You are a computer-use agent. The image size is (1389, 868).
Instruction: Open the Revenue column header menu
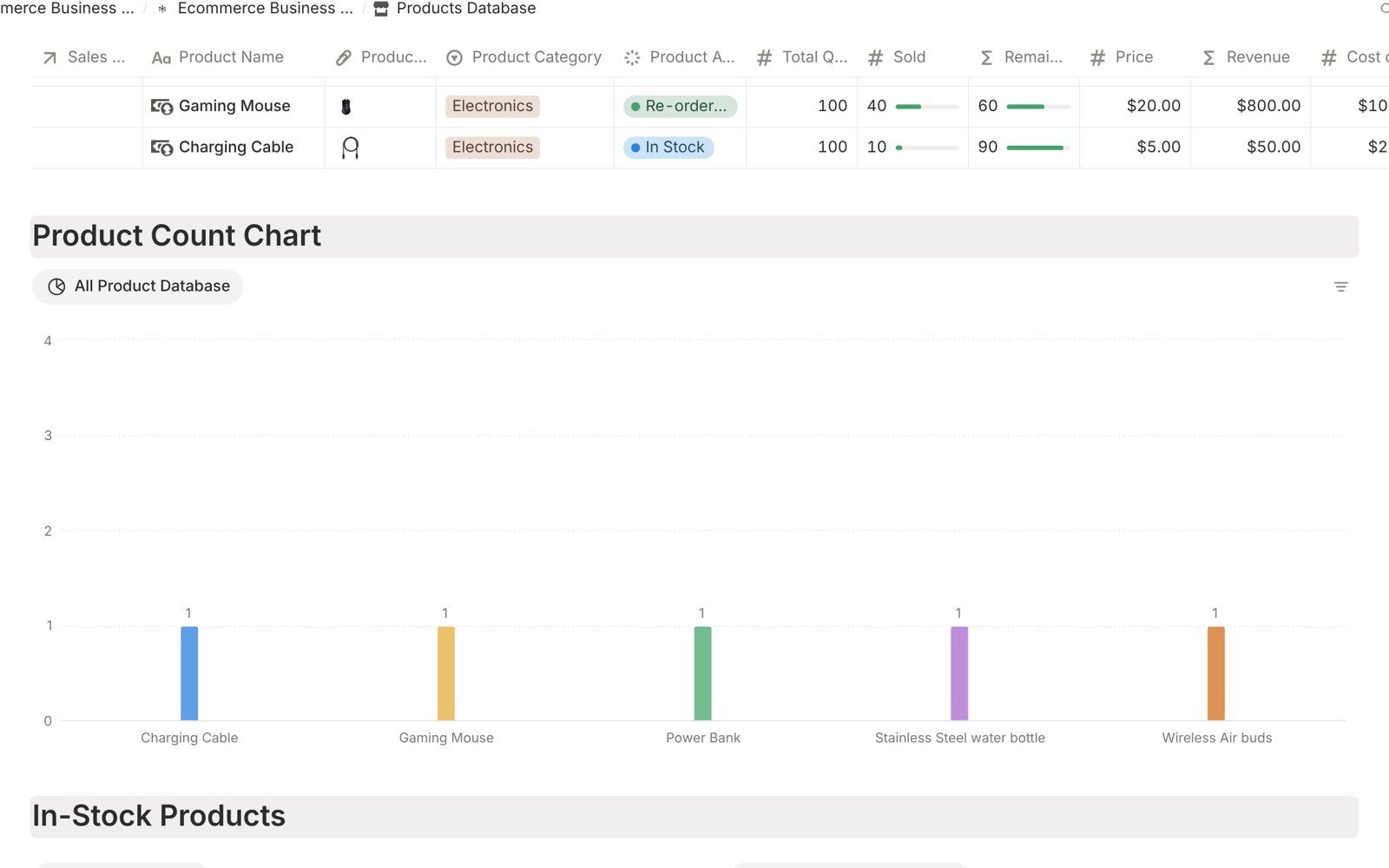click(x=1250, y=57)
